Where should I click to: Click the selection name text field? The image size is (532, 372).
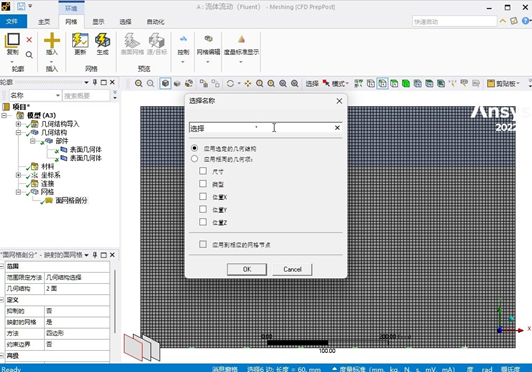261,128
